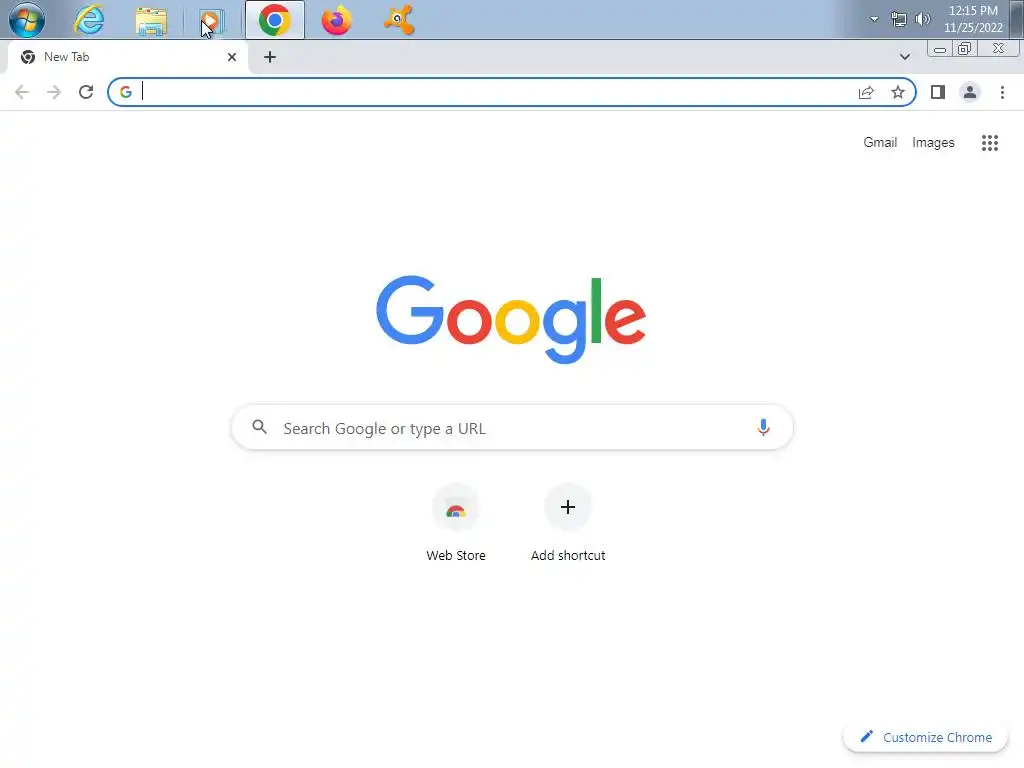
Task: Bookmark this tab with the star
Action: click(x=898, y=92)
